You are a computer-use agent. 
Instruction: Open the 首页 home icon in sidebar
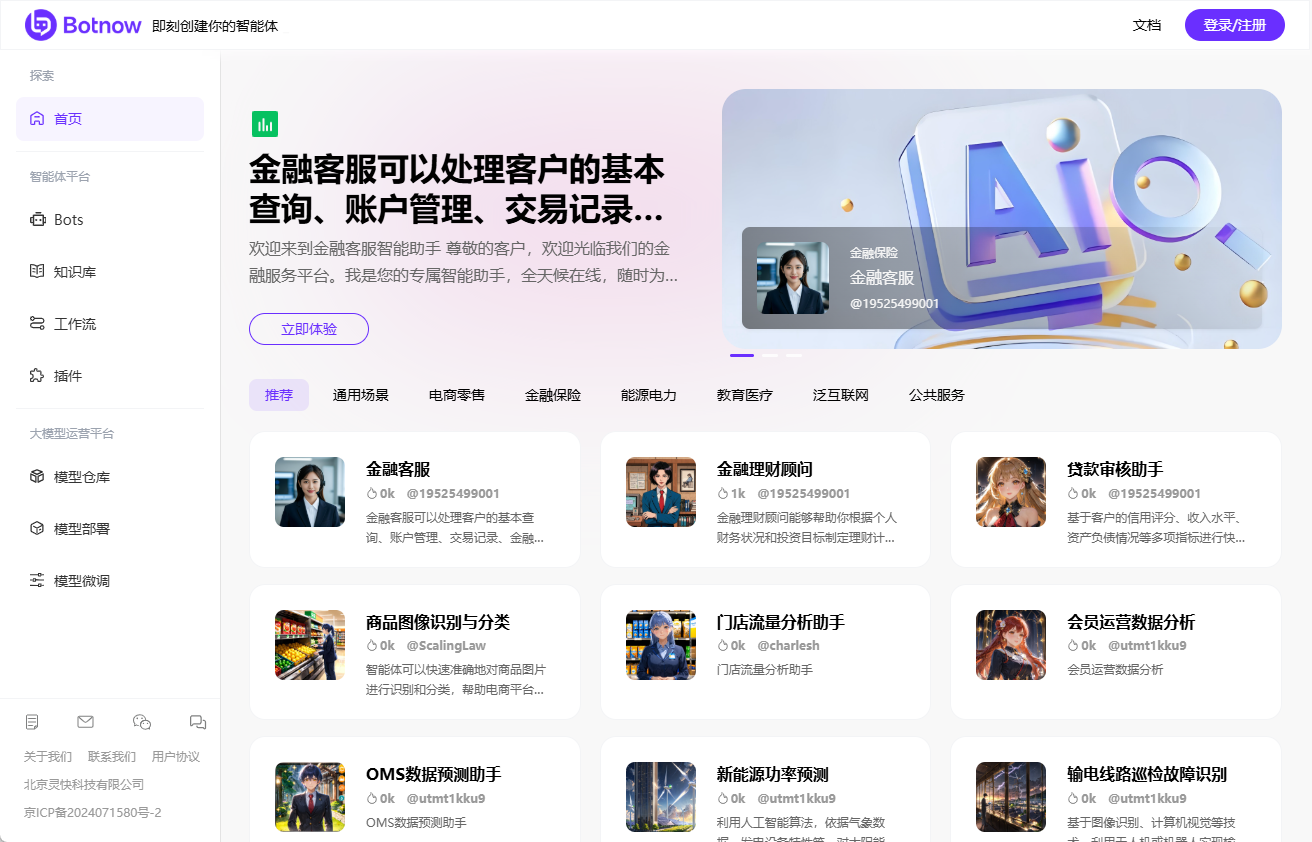click(x=37, y=119)
